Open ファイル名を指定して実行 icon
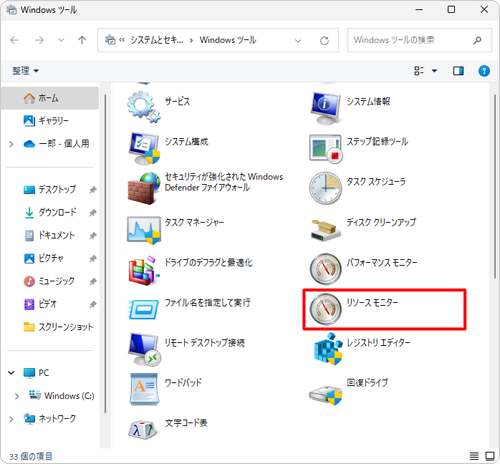This screenshot has height=464, width=500. (144, 309)
